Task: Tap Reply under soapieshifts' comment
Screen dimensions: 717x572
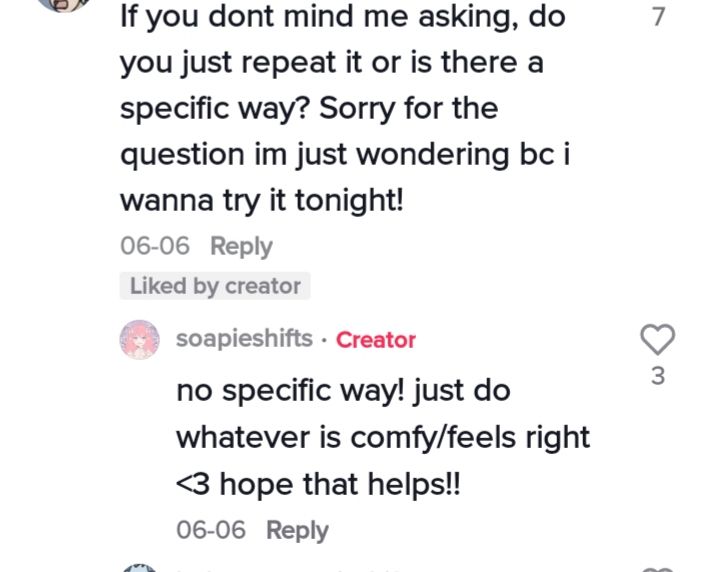Action: tap(297, 530)
